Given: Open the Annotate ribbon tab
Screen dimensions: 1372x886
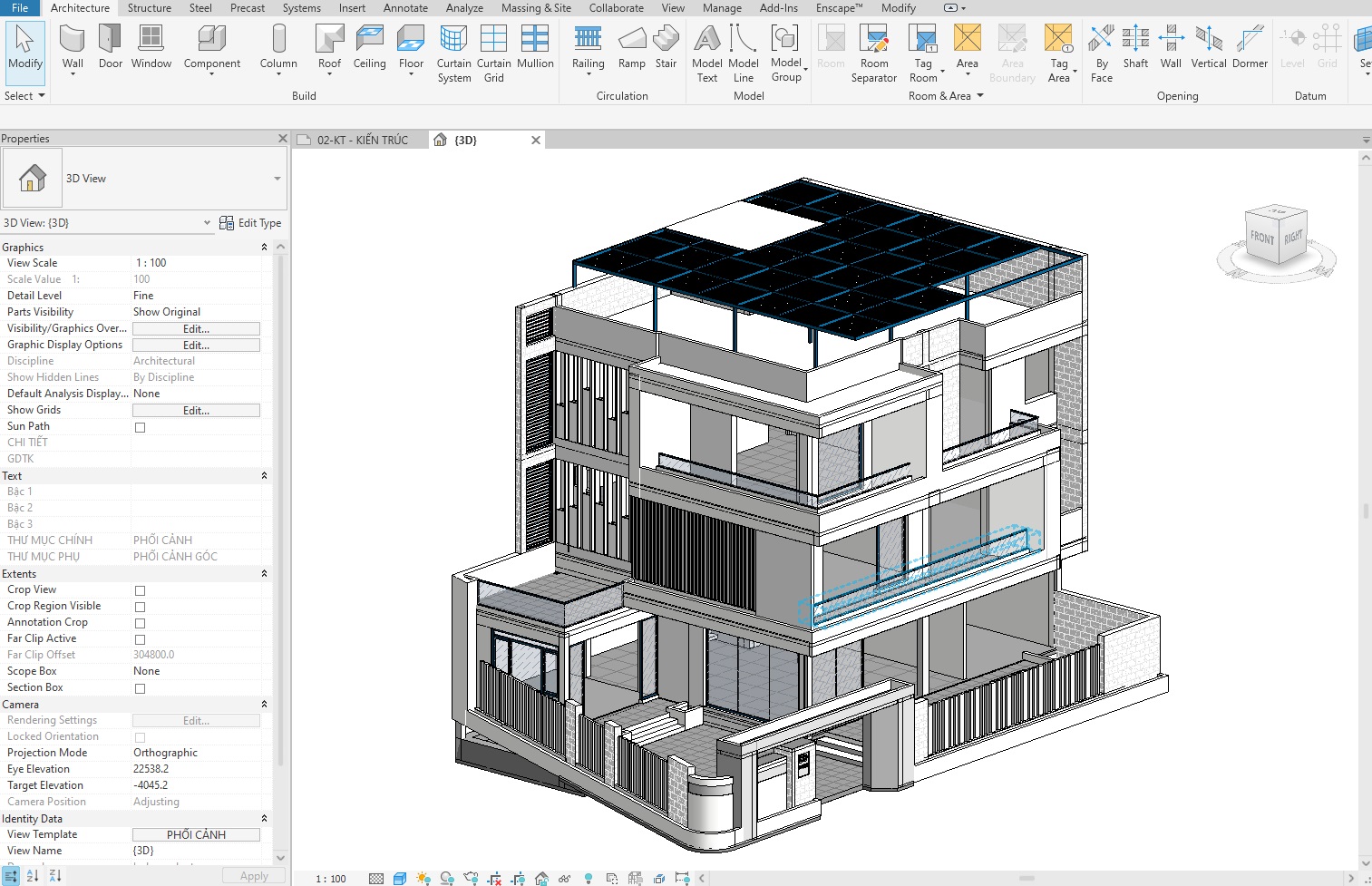Looking at the screenshot, I should (405, 8).
